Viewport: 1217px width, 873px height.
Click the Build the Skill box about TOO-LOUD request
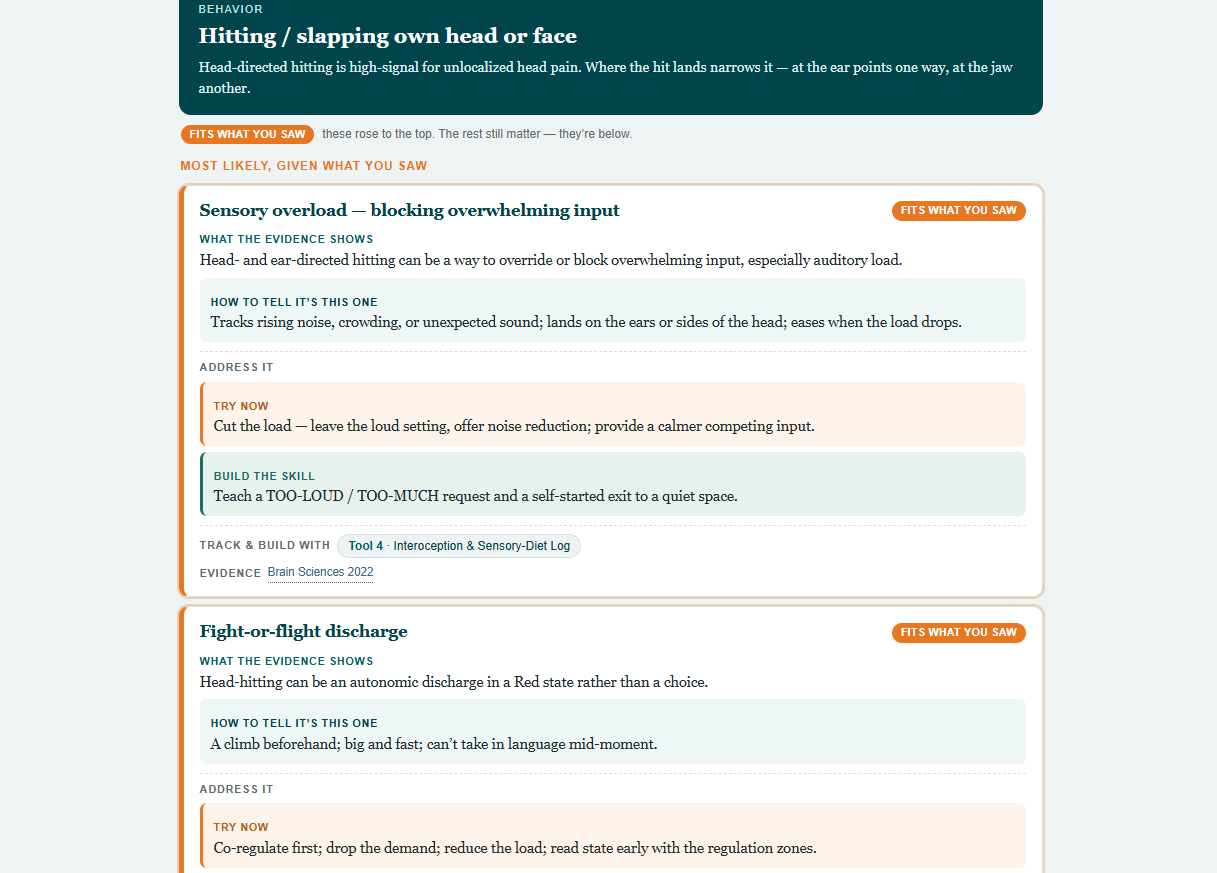[x=613, y=484]
